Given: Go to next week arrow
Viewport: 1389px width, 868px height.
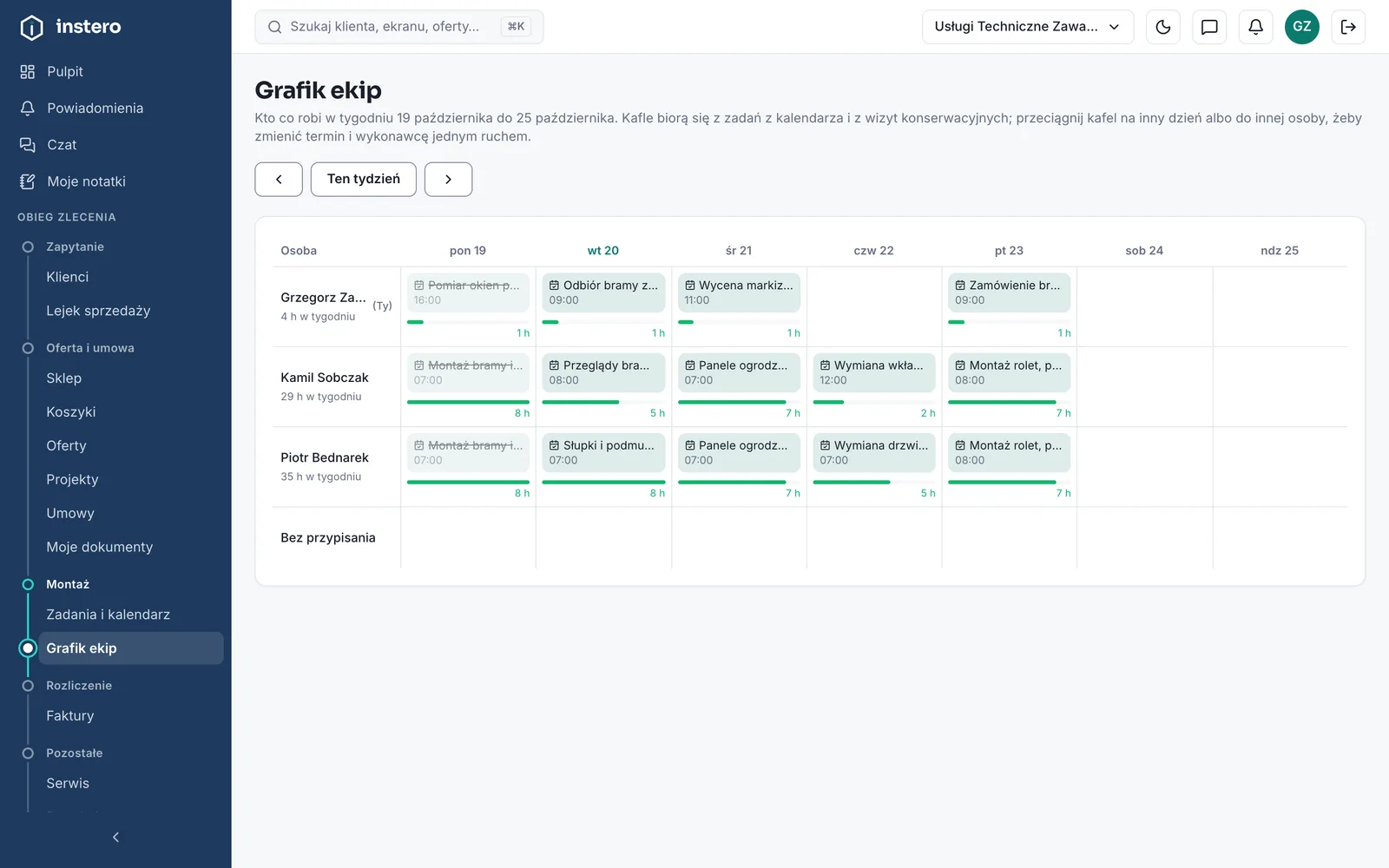Looking at the screenshot, I should [x=448, y=179].
